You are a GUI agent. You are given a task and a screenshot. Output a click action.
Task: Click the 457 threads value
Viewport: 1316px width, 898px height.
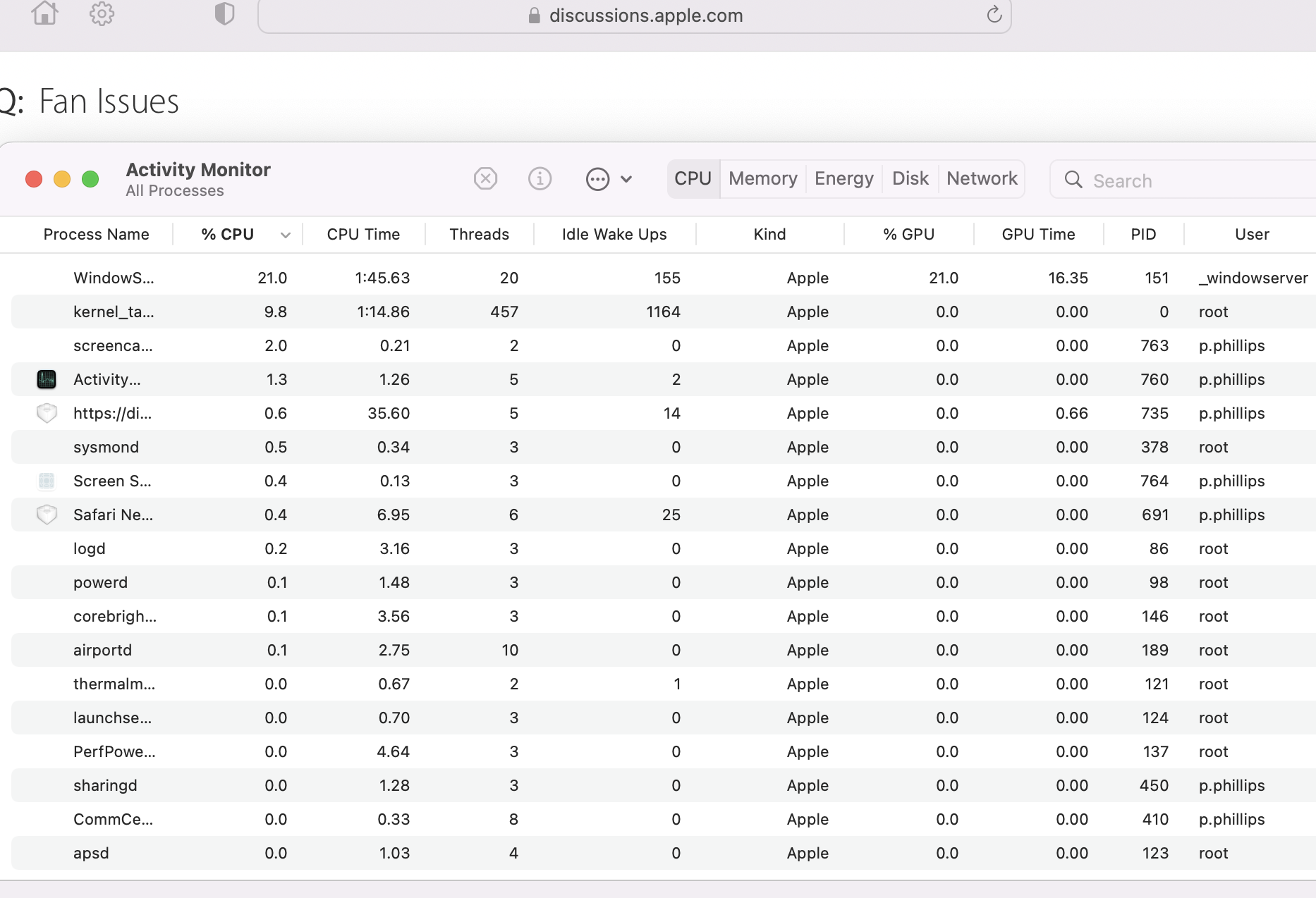point(504,312)
